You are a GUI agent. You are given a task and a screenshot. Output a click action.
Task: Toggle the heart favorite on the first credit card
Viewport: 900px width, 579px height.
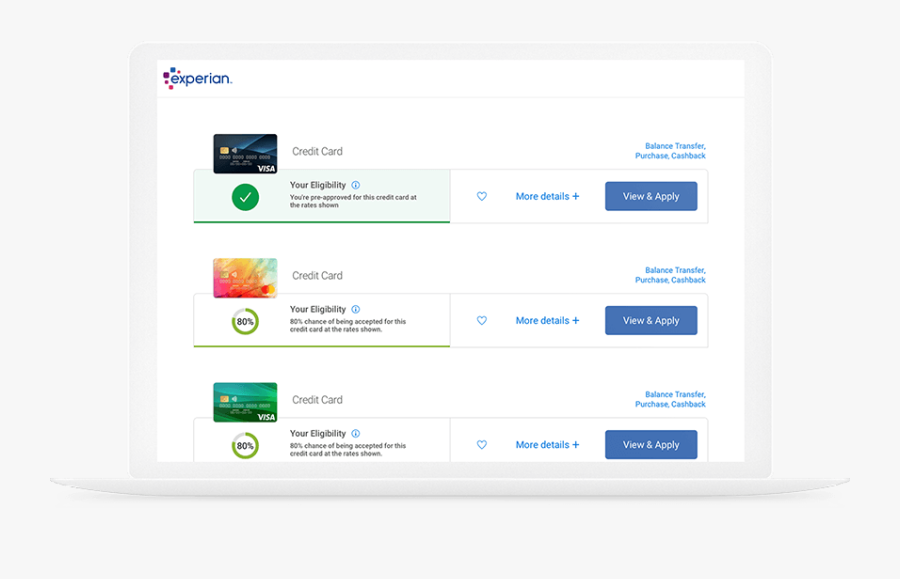click(482, 196)
